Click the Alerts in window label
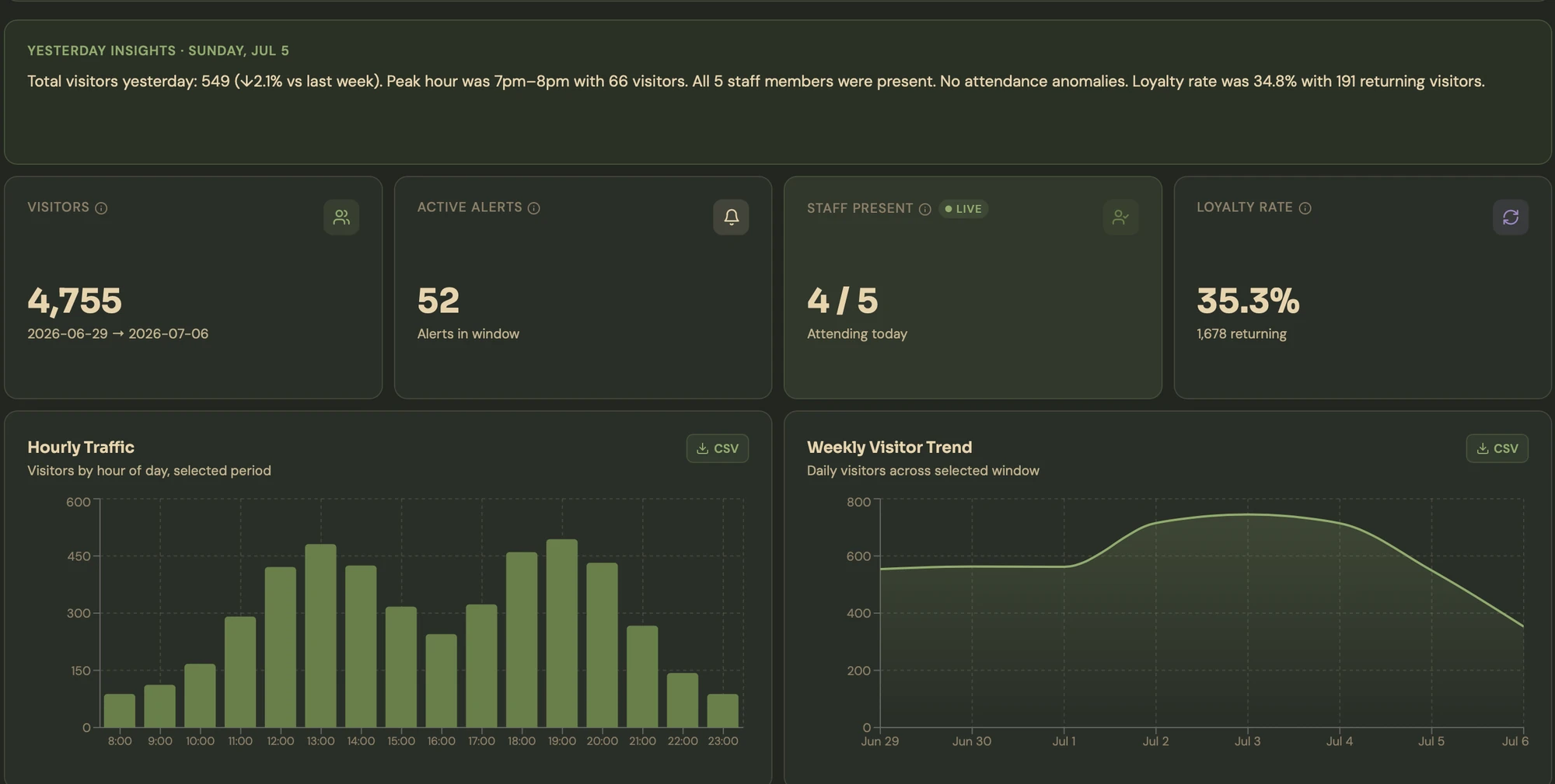 [468, 333]
